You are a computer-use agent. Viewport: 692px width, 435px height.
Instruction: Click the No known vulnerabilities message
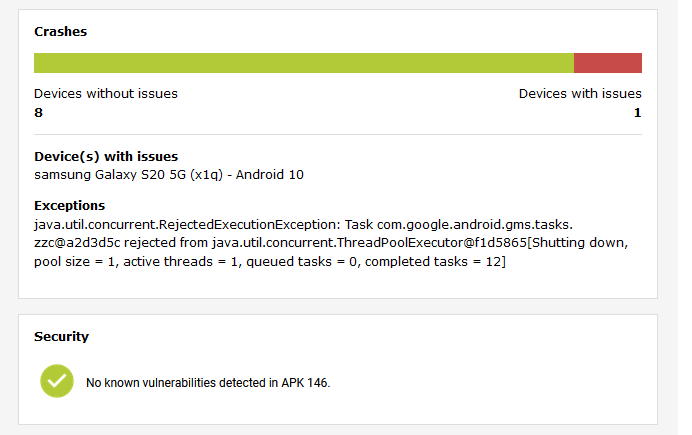pyautogui.click(x=207, y=382)
